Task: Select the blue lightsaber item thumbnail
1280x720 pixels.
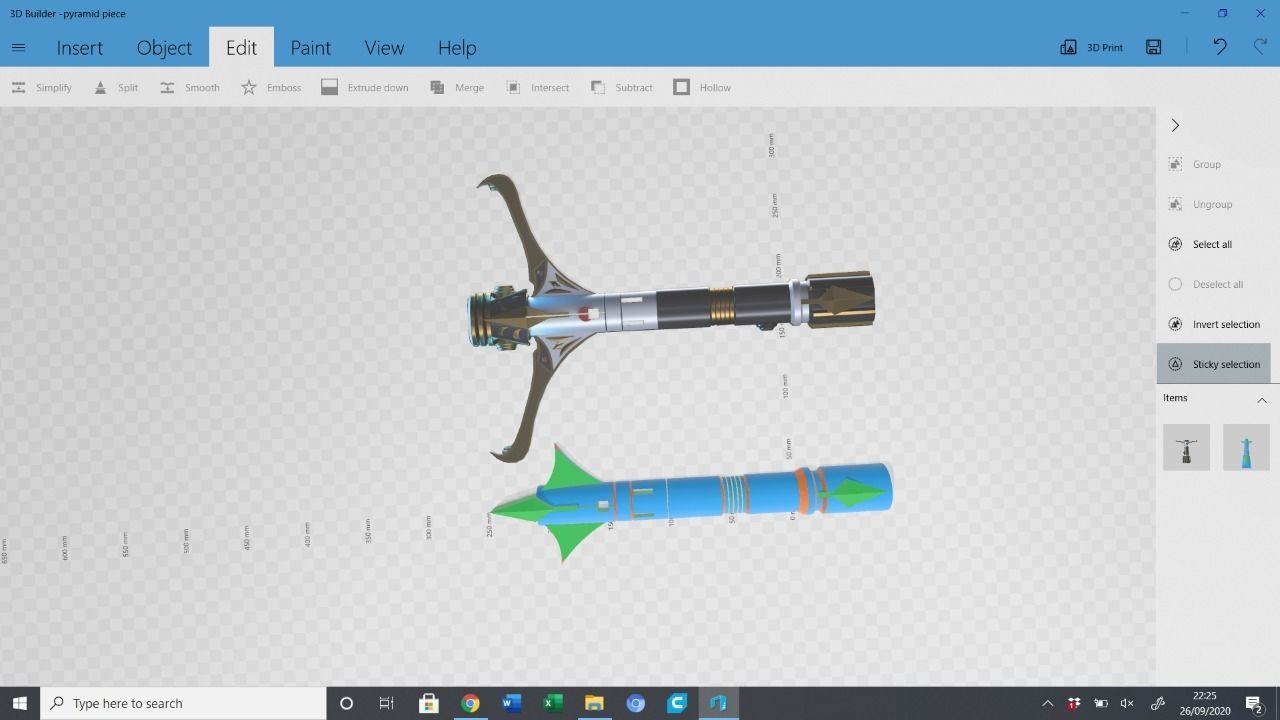Action: [1246, 447]
